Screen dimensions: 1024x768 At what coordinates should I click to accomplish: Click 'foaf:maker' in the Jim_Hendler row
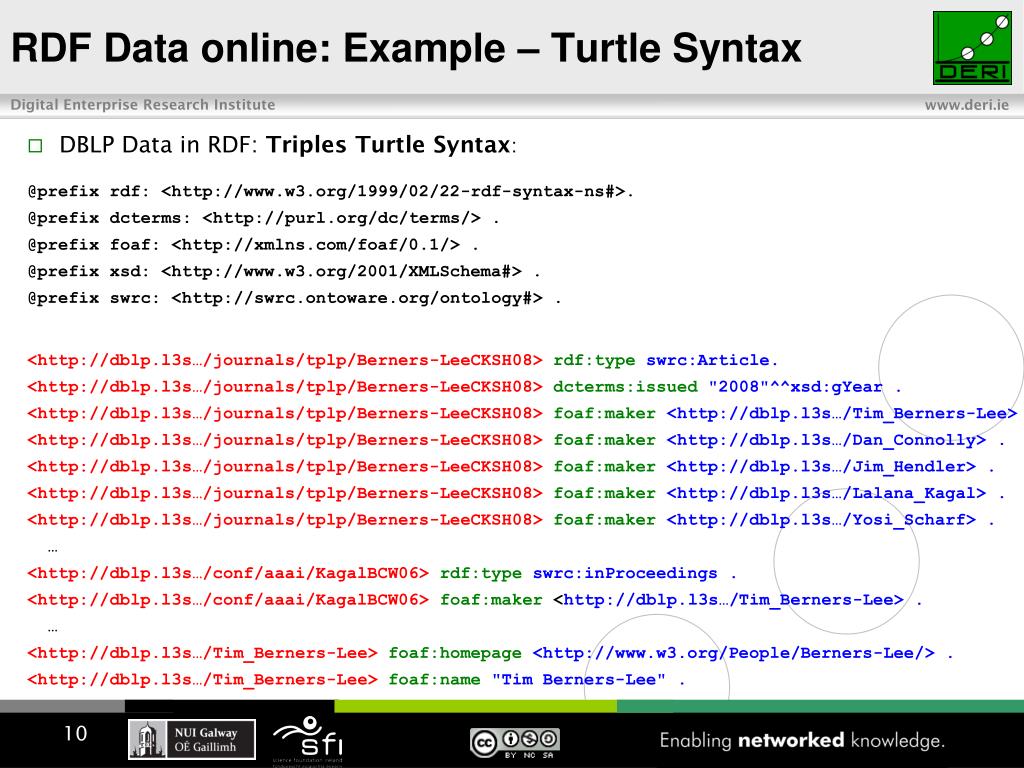[604, 468]
